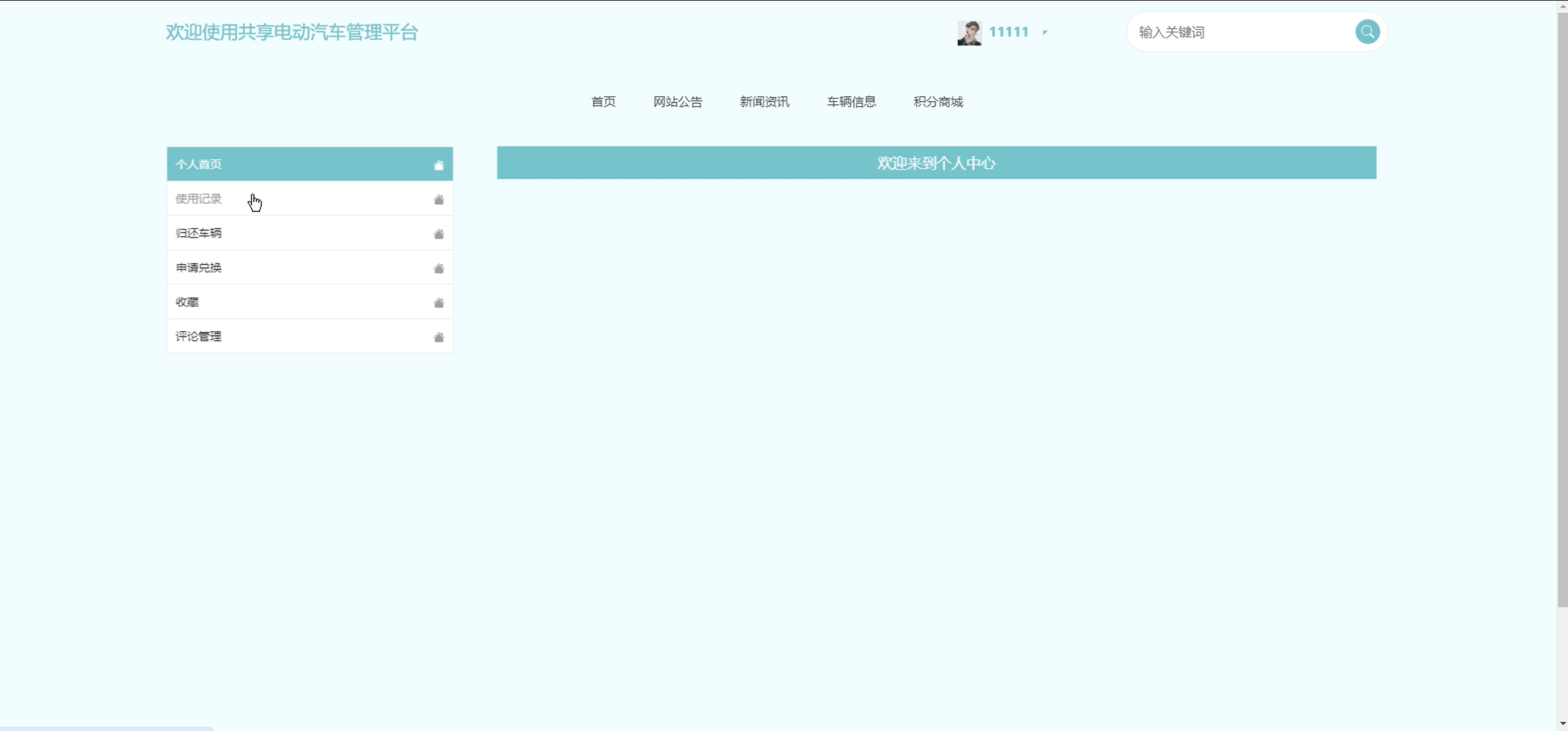Click home icon beside 评论管理

(x=439, y=337)
